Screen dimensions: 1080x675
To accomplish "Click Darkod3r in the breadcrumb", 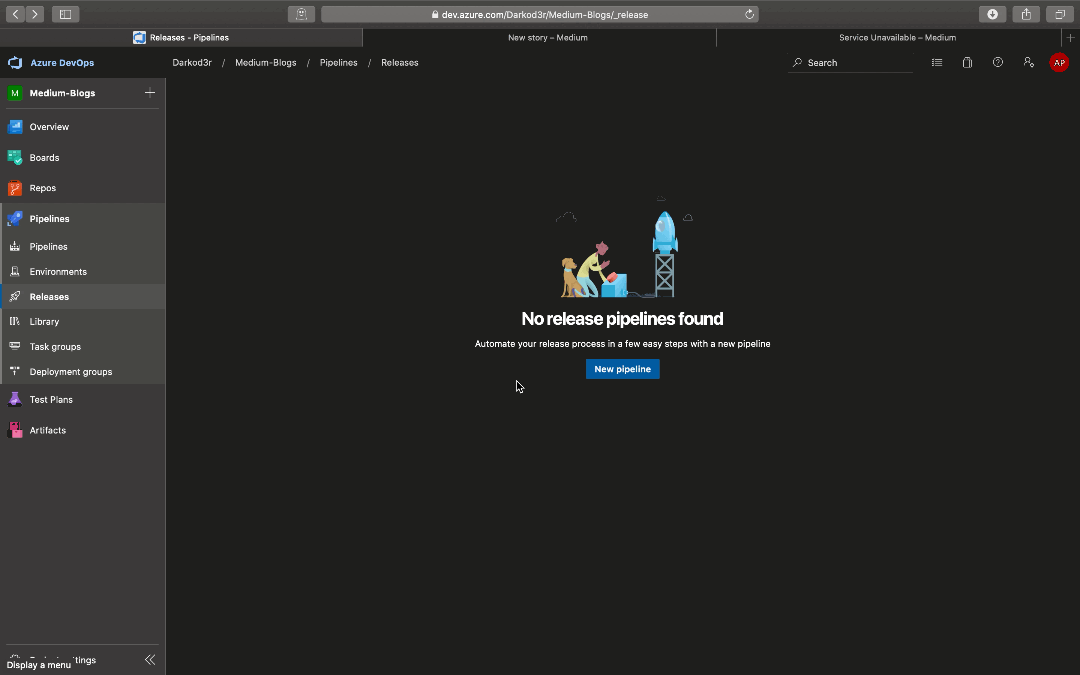I will (192, 63).
